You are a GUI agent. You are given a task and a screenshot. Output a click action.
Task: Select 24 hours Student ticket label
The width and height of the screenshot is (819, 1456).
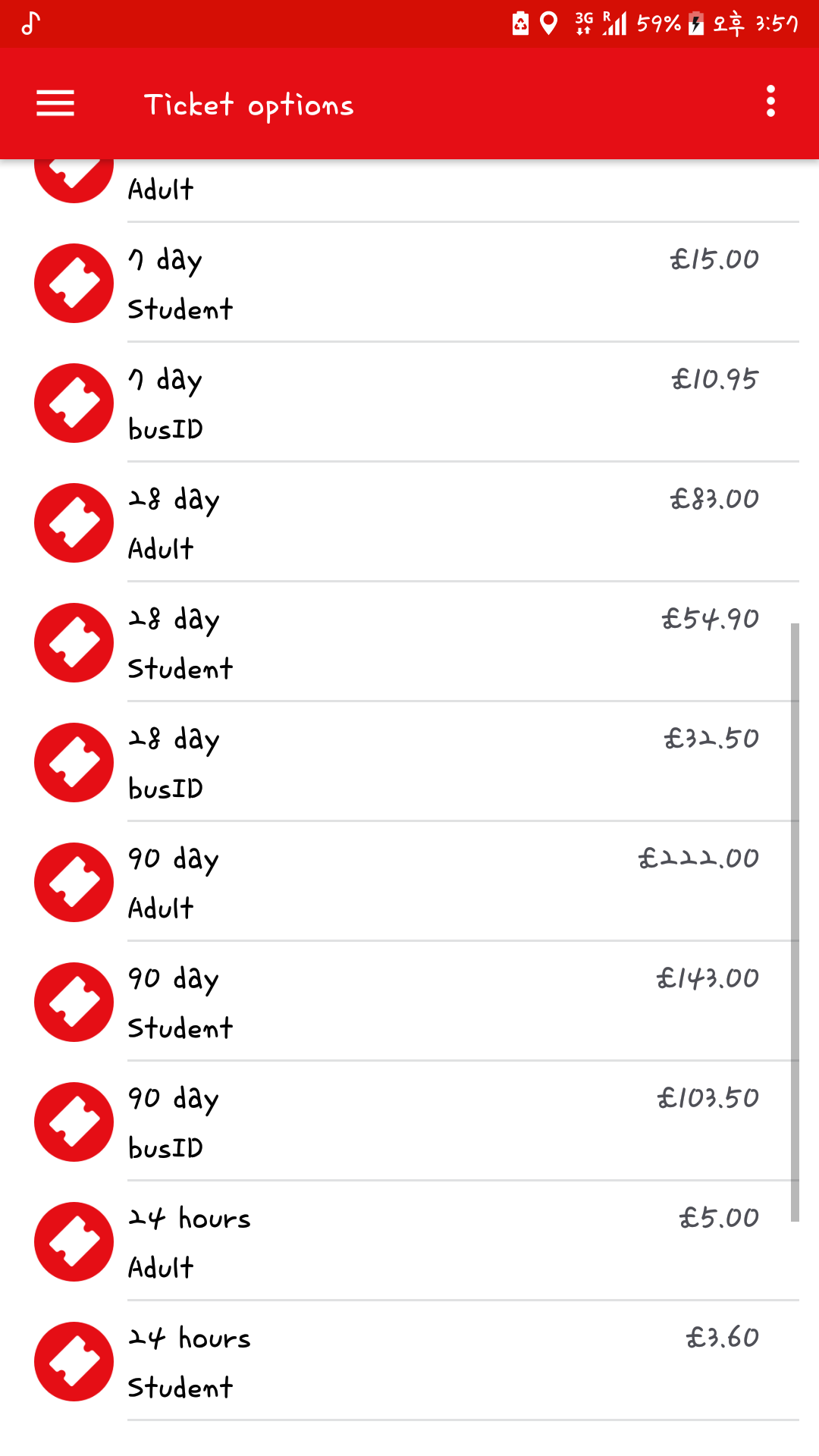point(190,1362)
